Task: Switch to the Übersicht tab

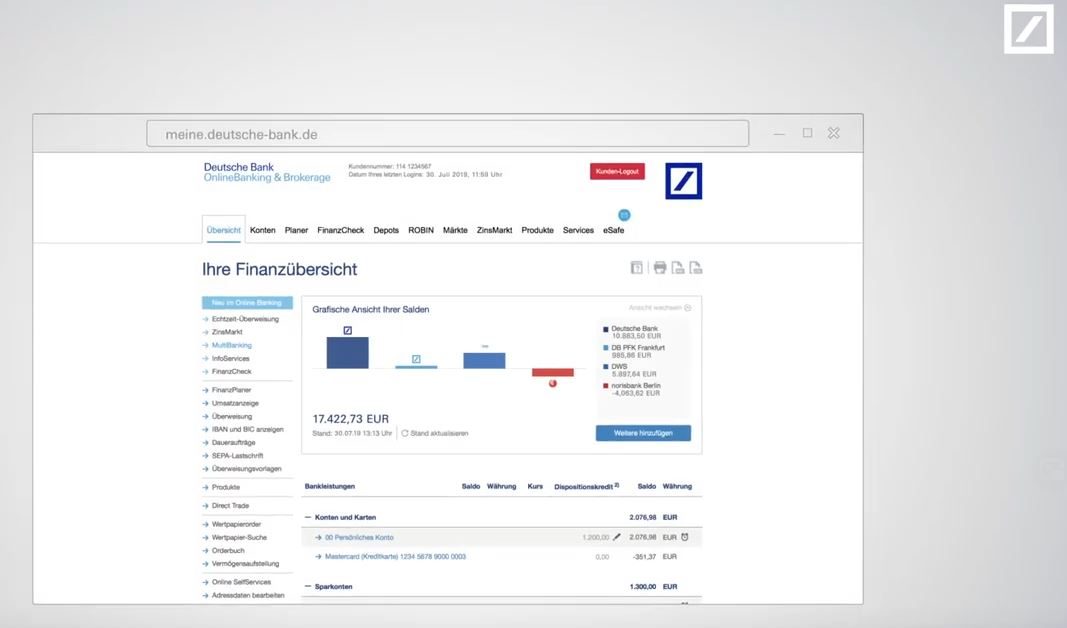Action: pos(224,230)
